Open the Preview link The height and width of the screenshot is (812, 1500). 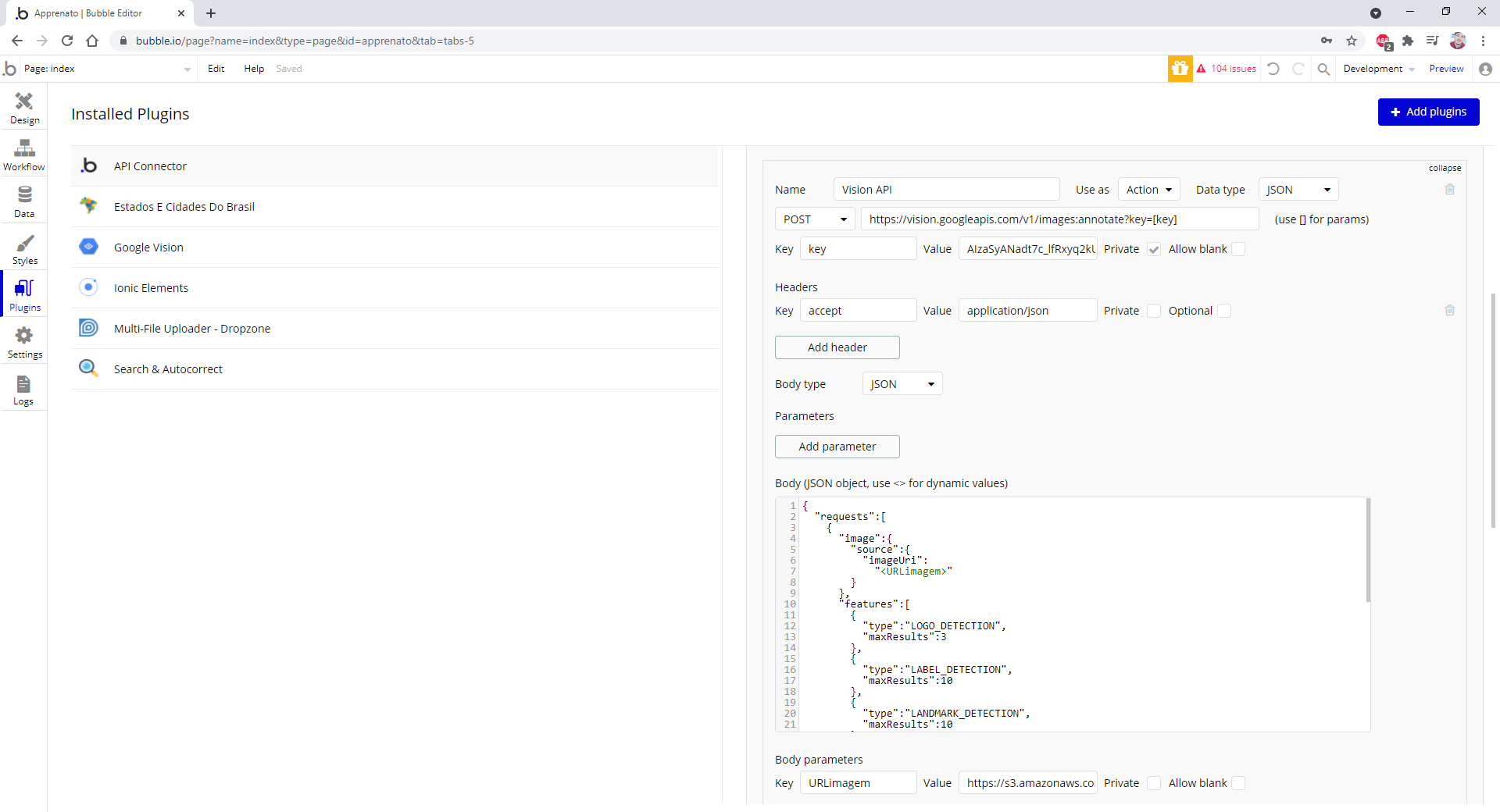click(x=1446, y=69)
